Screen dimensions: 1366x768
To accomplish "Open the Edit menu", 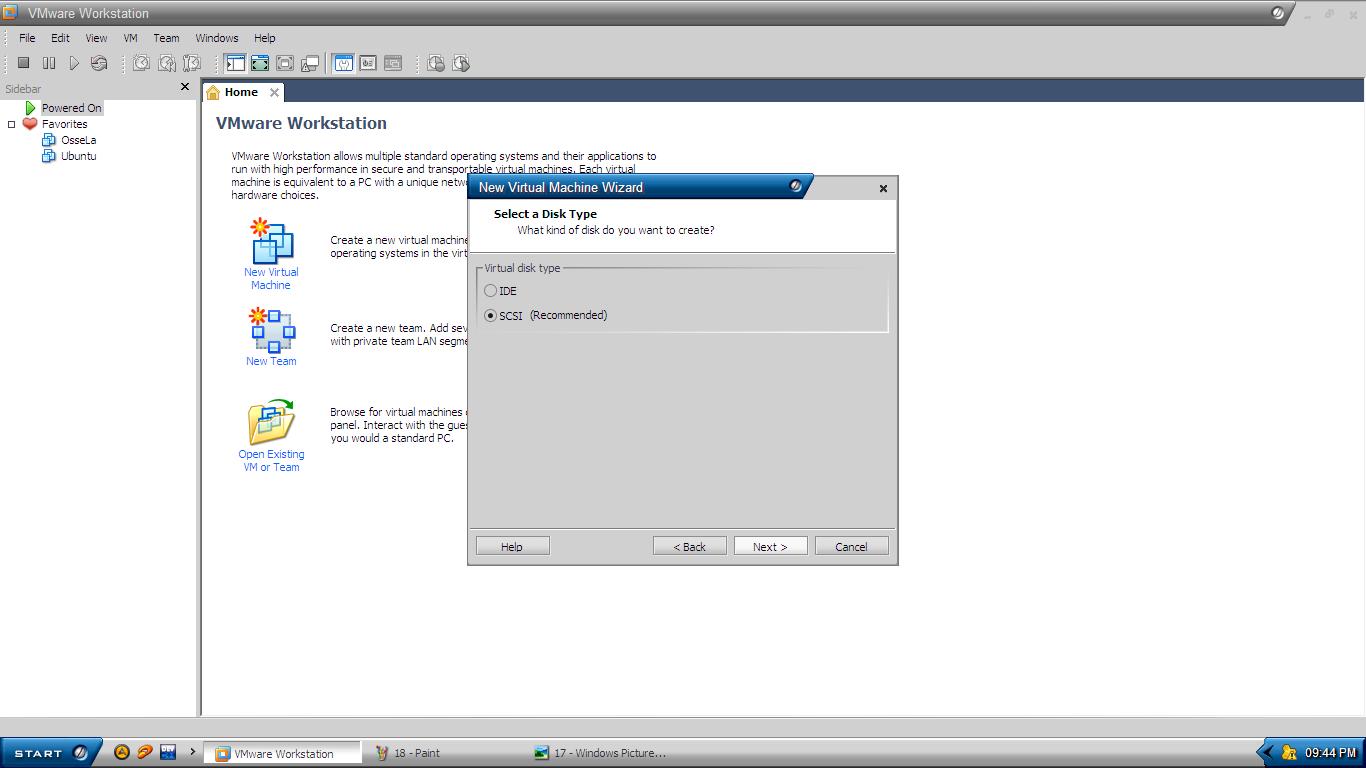I will (x=61, y=38).
